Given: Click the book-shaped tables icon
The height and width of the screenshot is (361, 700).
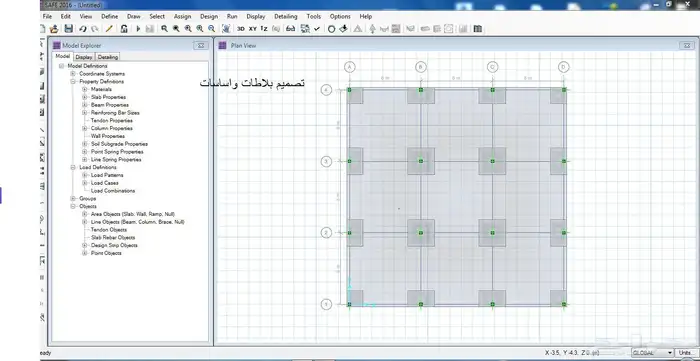Looking at the screenshot, I should [478, 29].
